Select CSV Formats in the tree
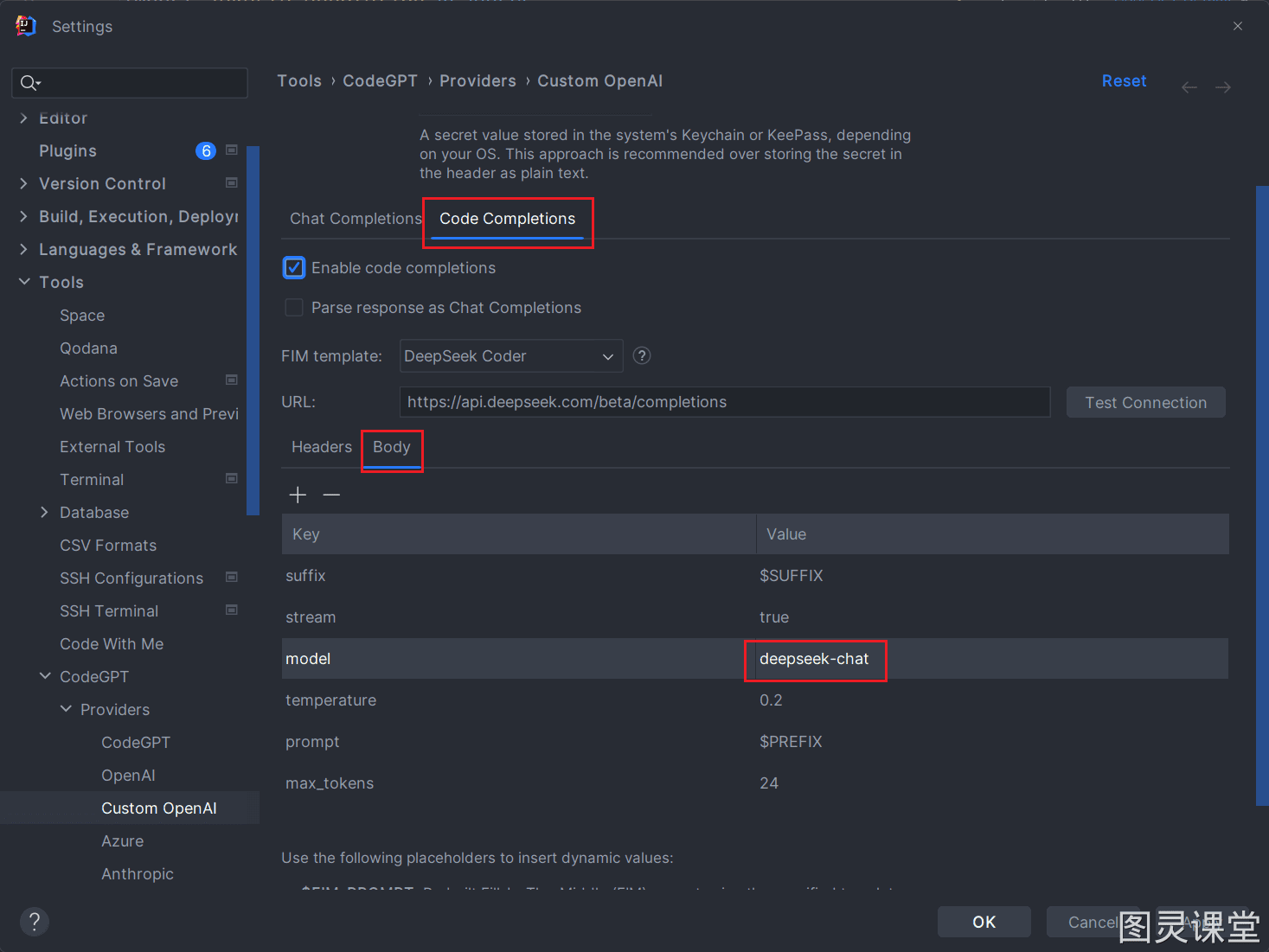 108,546
